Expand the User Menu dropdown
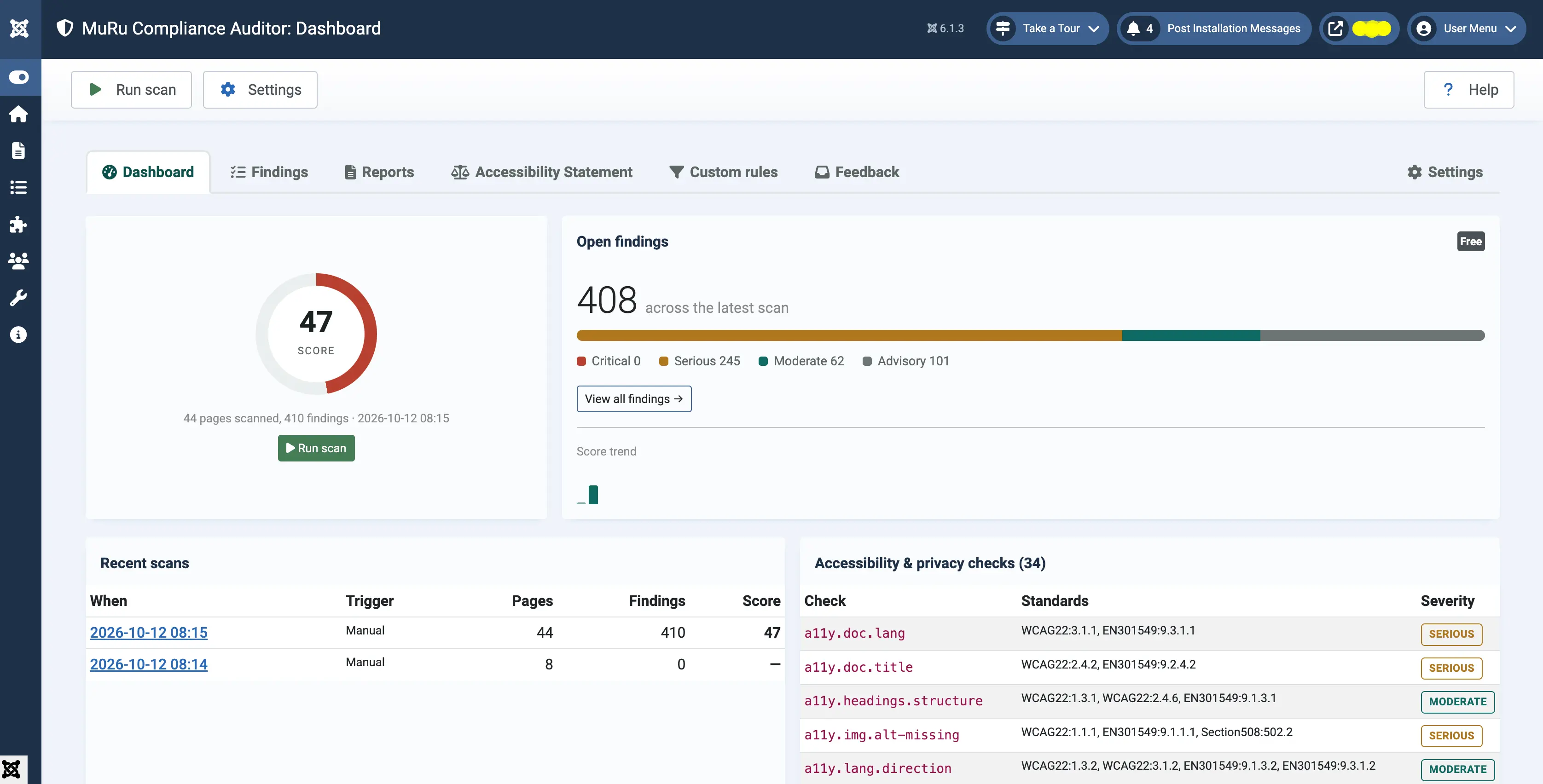 (x=1467, y=28)
